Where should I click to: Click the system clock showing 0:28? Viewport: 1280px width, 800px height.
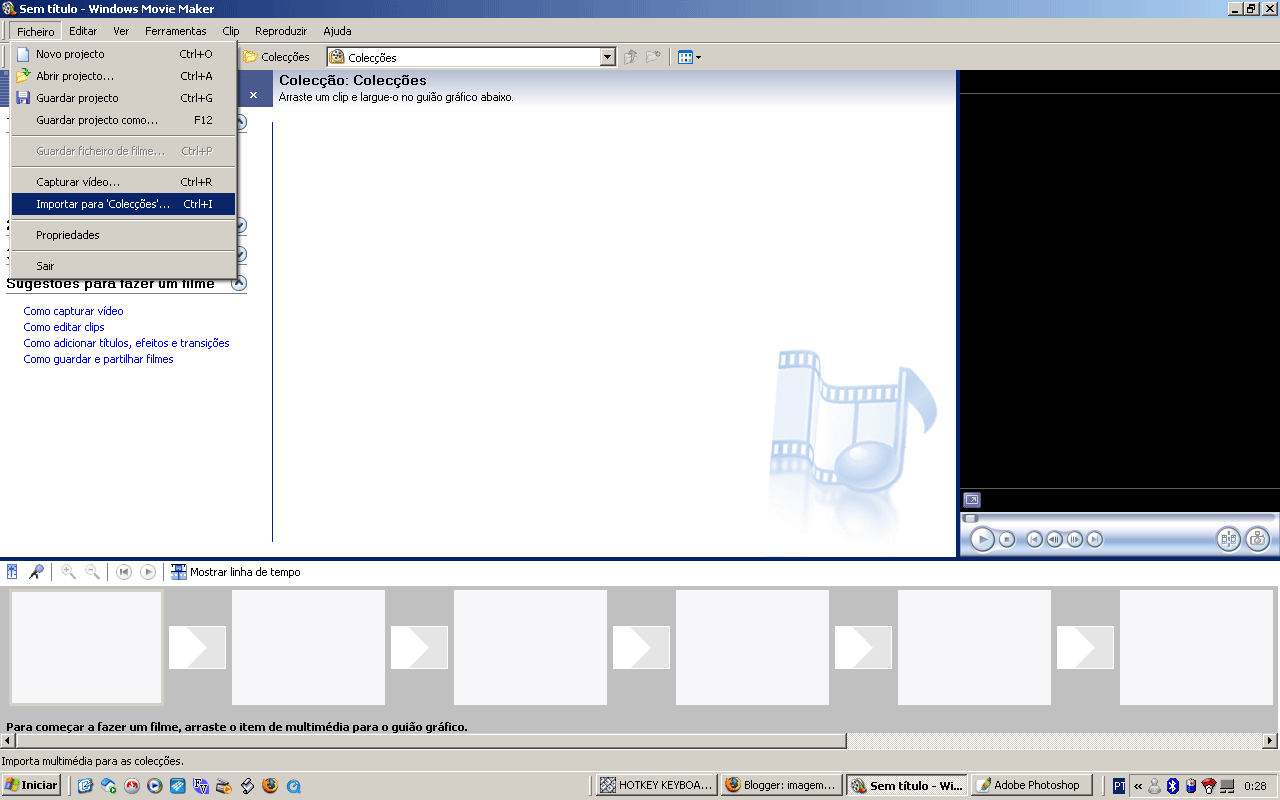tap(1255, 786)
